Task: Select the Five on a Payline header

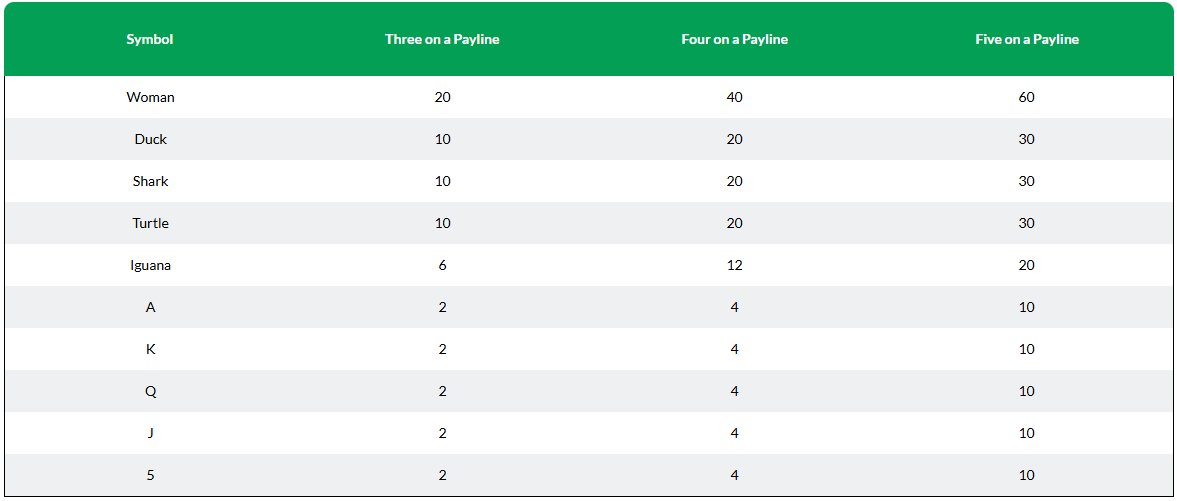Action: 1027,40
